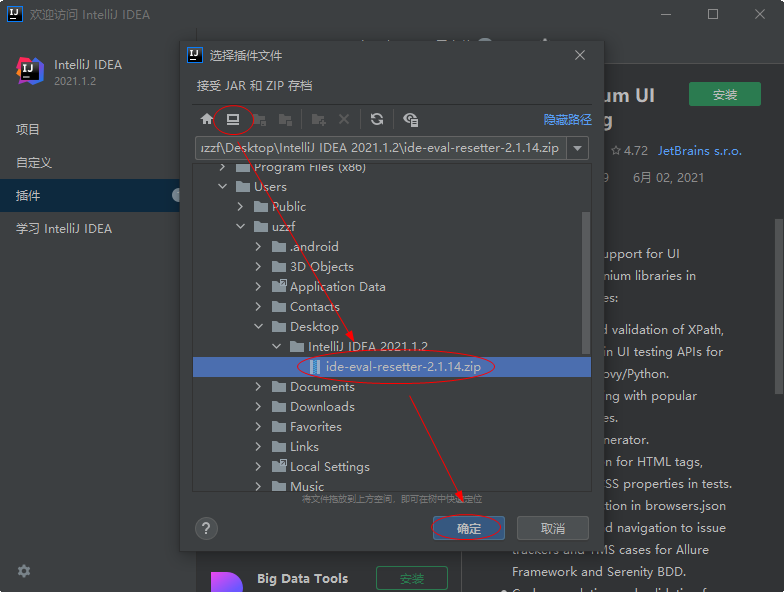Viewport: 784px width, 592px height.
Task: Select 插件 tab in sidebar
Action: pos(90,196)
